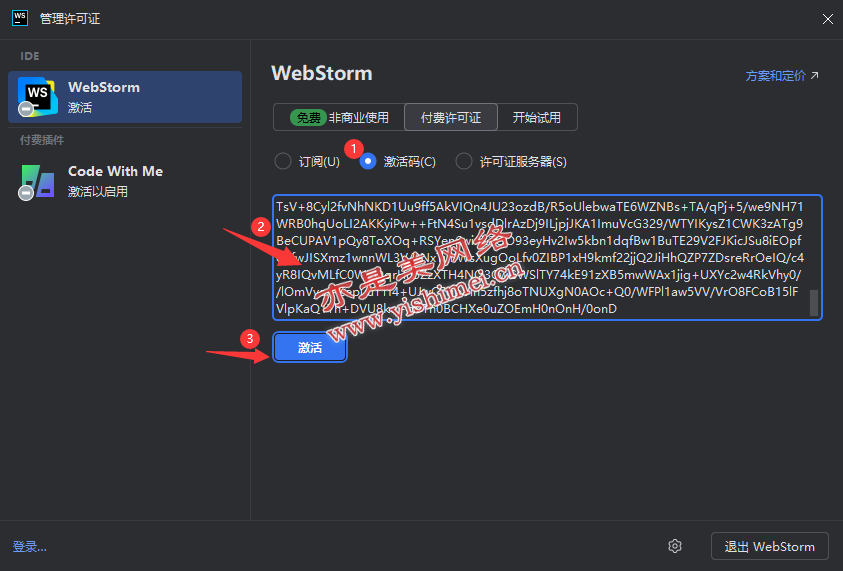Image resolution: width=843 pixels, height=571 pixels.
Task: Click the WebStorm title bar logo icon
Action: (20, 18)
